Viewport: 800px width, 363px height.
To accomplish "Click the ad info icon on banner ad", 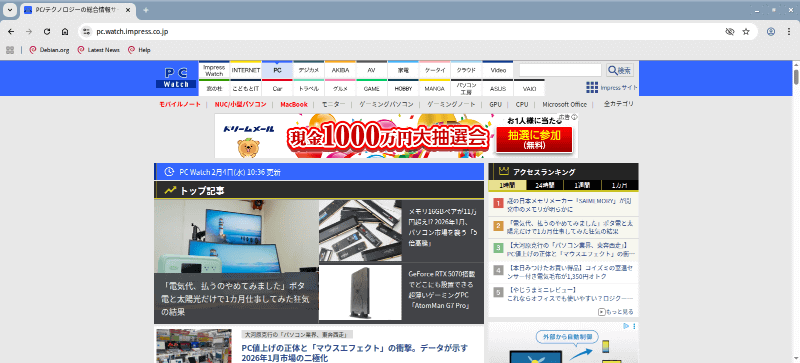I will coord(574,117).
